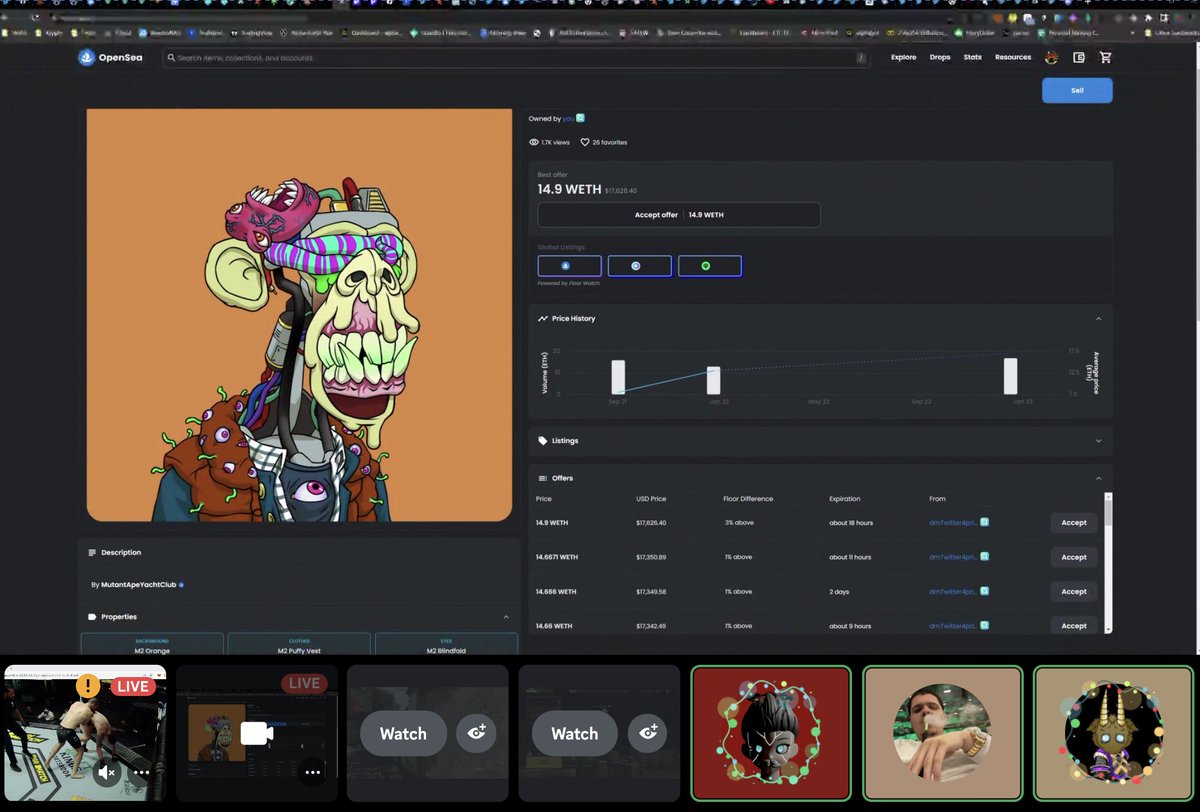
Task: Collapse the Properties section
Action: coord(506,617)
